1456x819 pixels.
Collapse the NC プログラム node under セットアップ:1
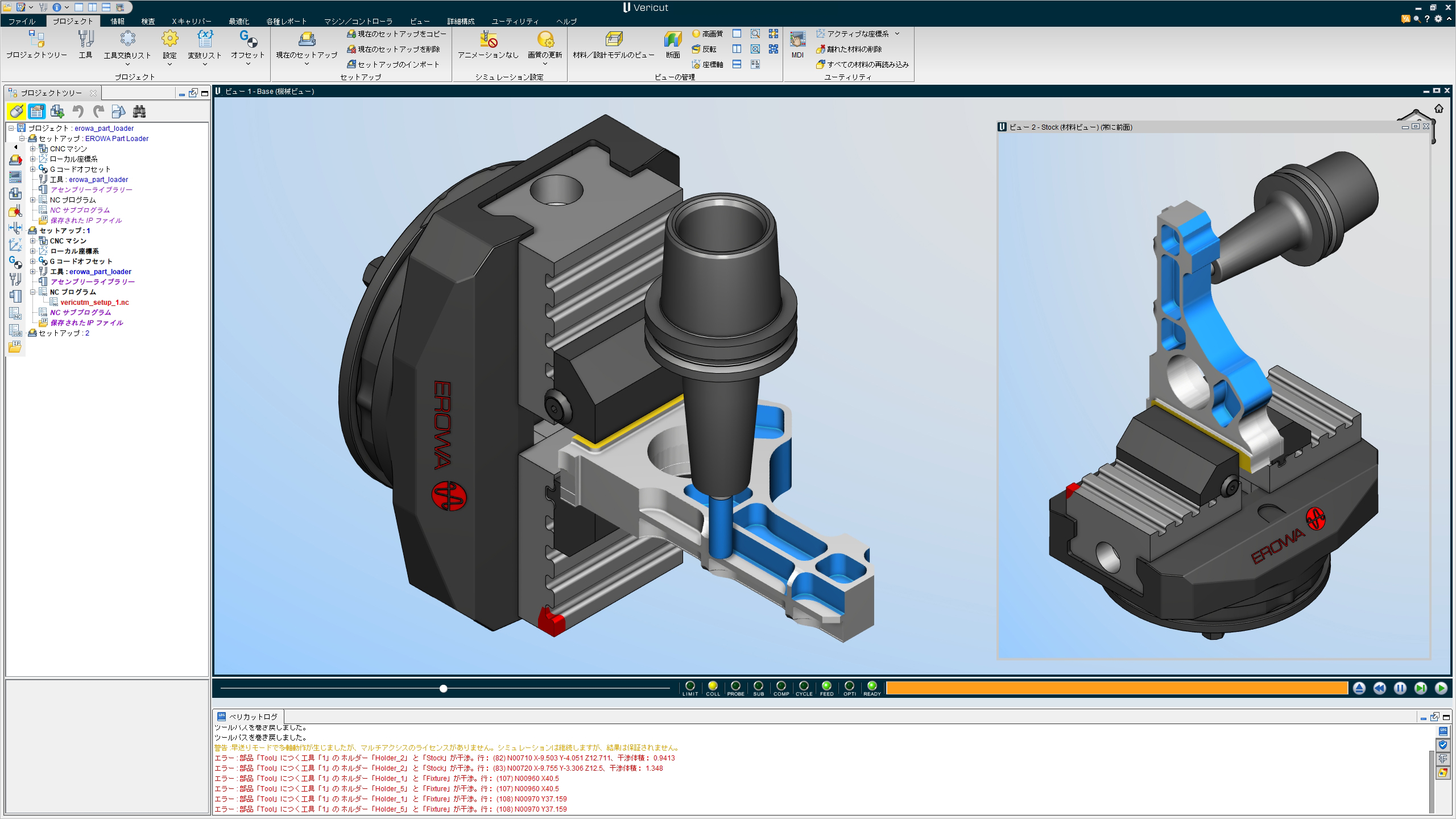pos(33,292)
